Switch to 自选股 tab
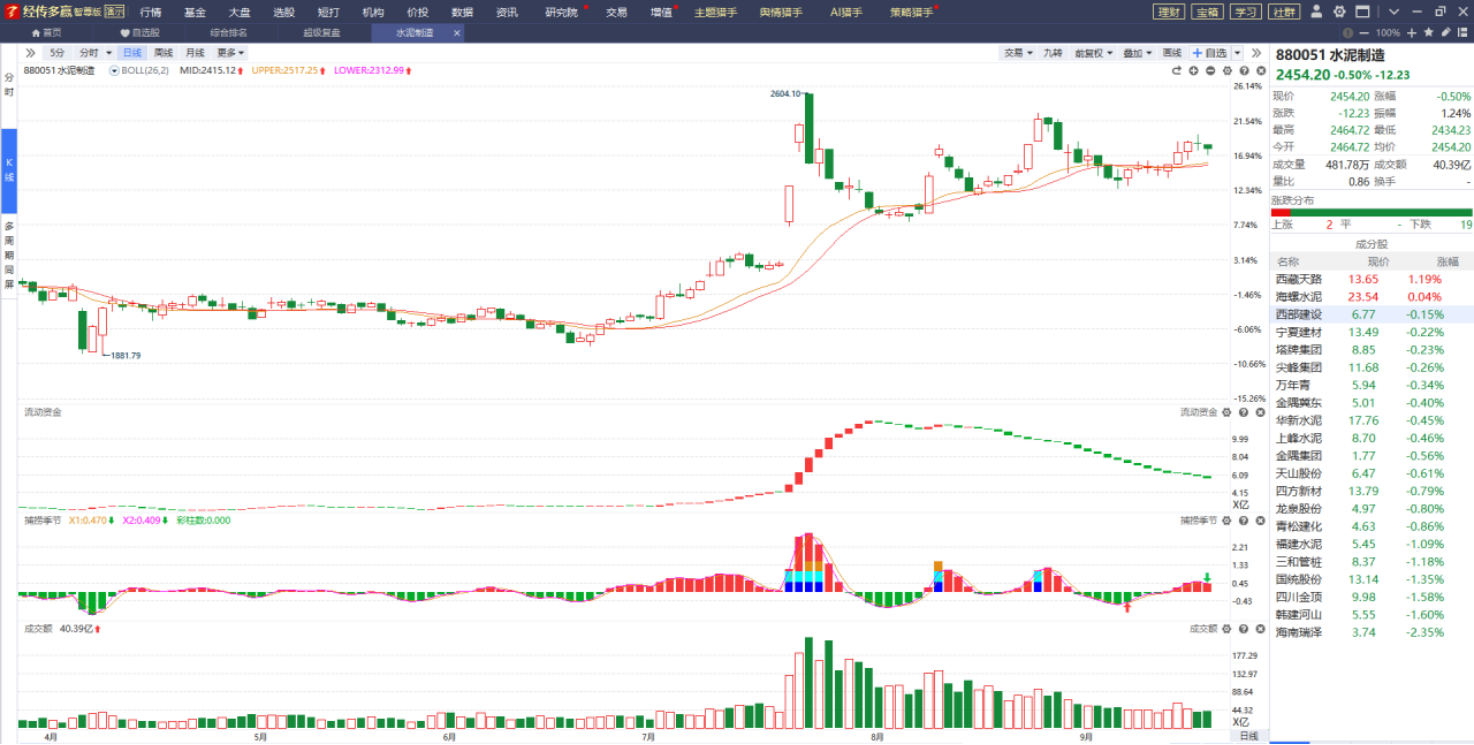This screenshot has width=1474, height=745. pyautogui.click(x=139, y=33)
